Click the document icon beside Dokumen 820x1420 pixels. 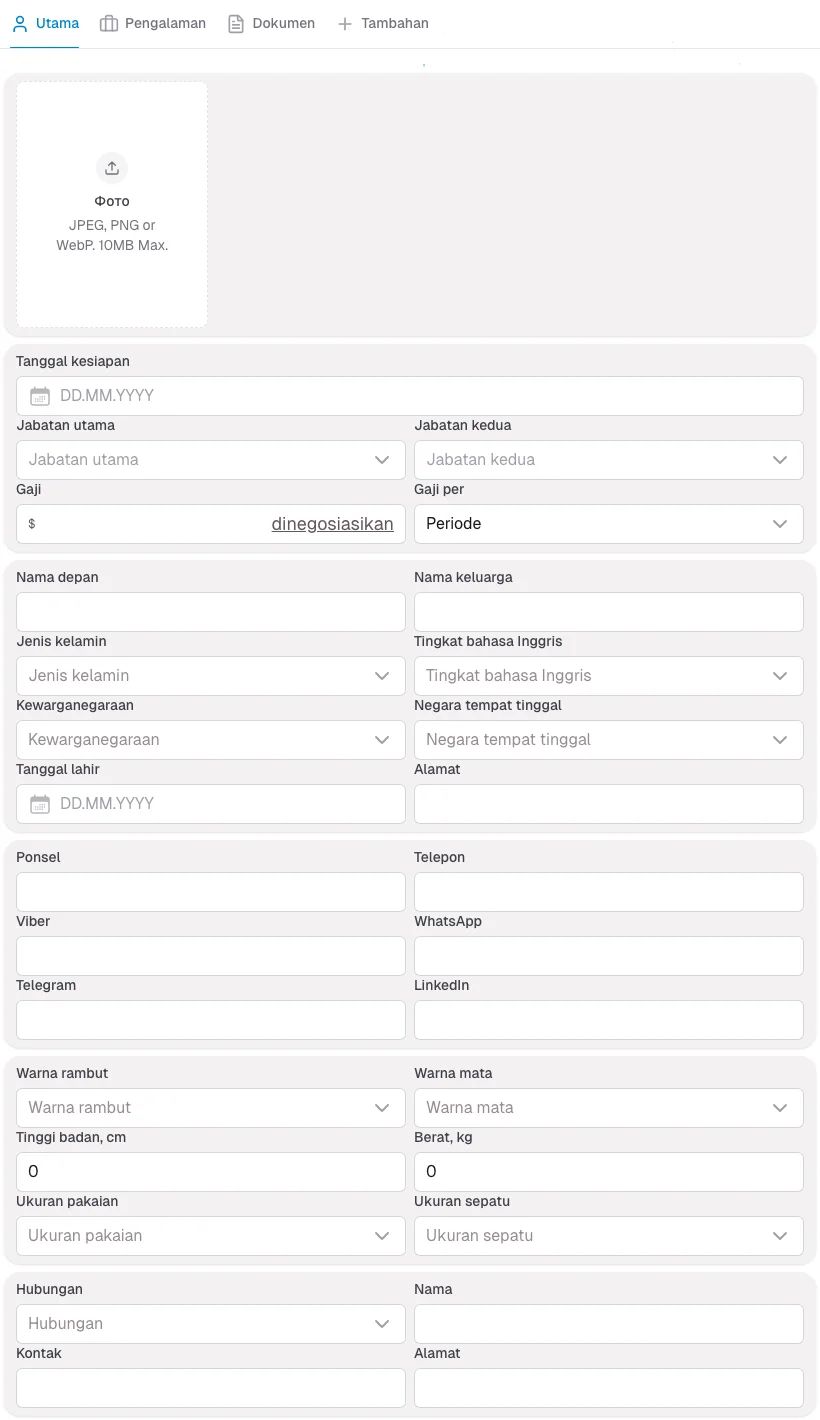(237, 22)
